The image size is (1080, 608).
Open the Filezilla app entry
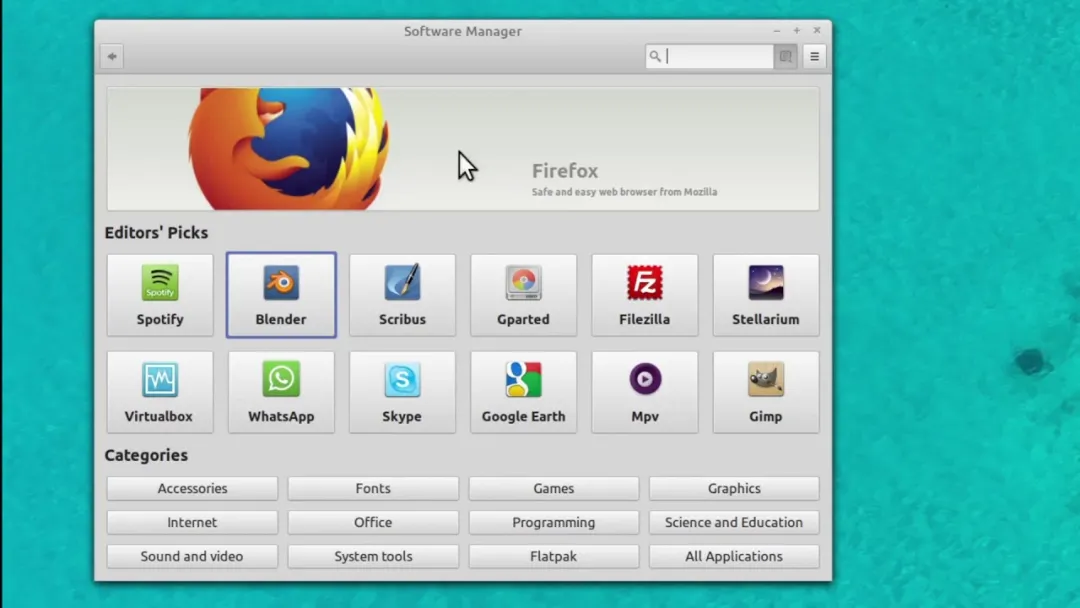(x=645, y=295)
